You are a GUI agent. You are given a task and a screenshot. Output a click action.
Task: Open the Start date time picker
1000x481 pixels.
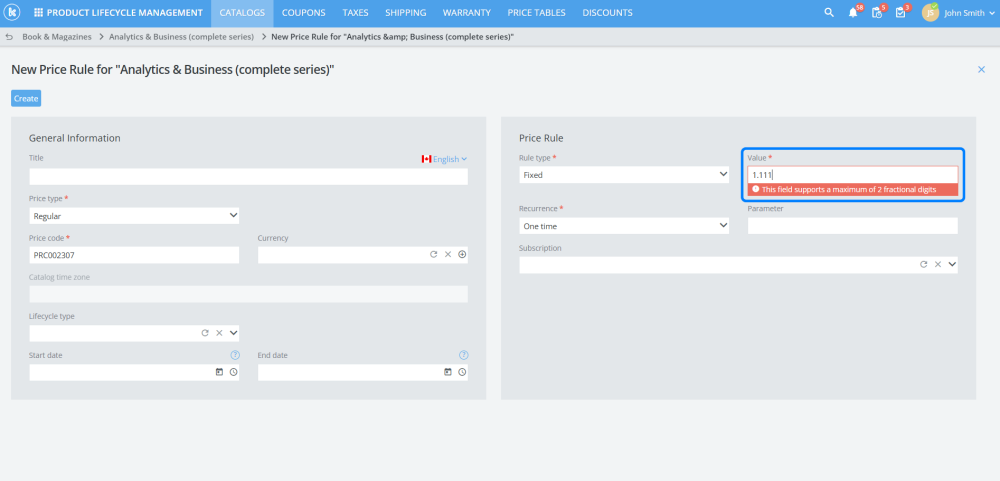(233, 372)
